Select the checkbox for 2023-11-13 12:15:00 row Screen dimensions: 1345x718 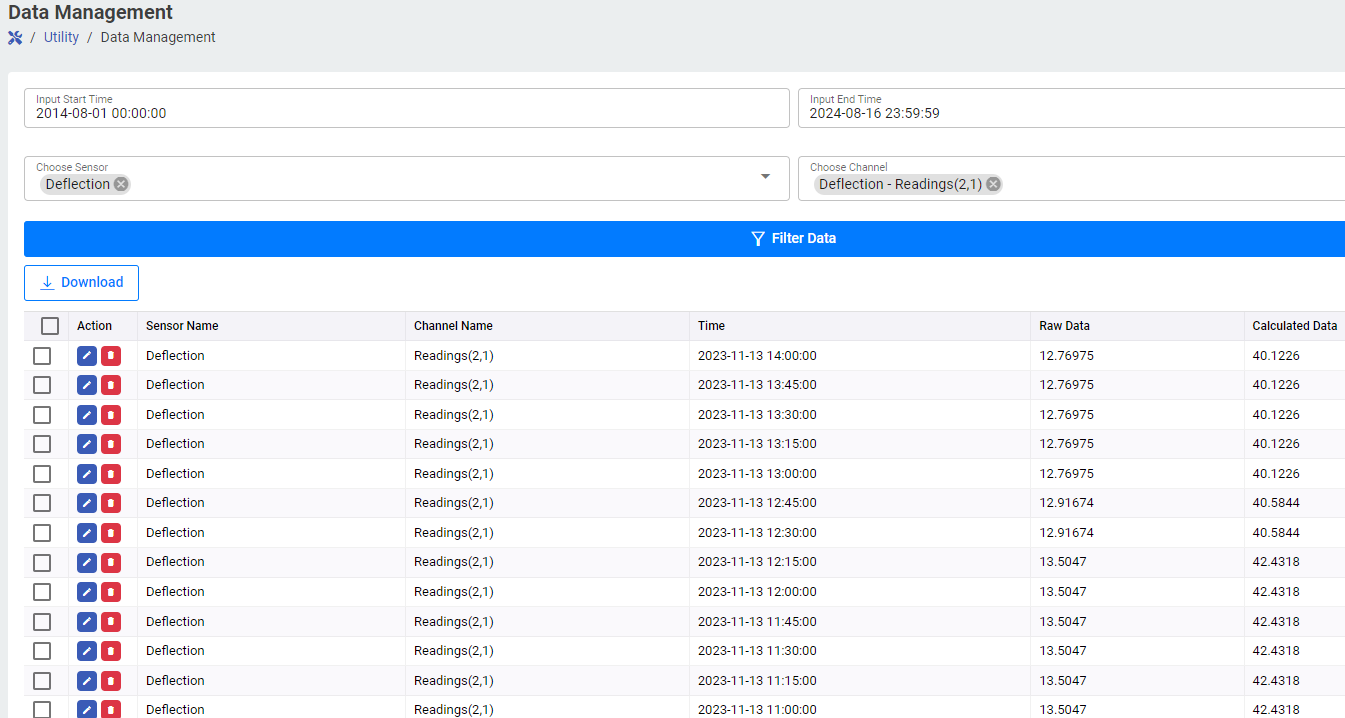(x=42, y=562)
